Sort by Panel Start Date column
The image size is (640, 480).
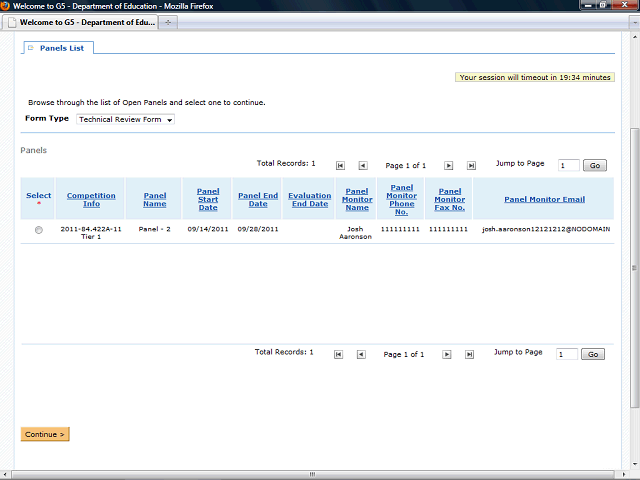tap(207, 199)
